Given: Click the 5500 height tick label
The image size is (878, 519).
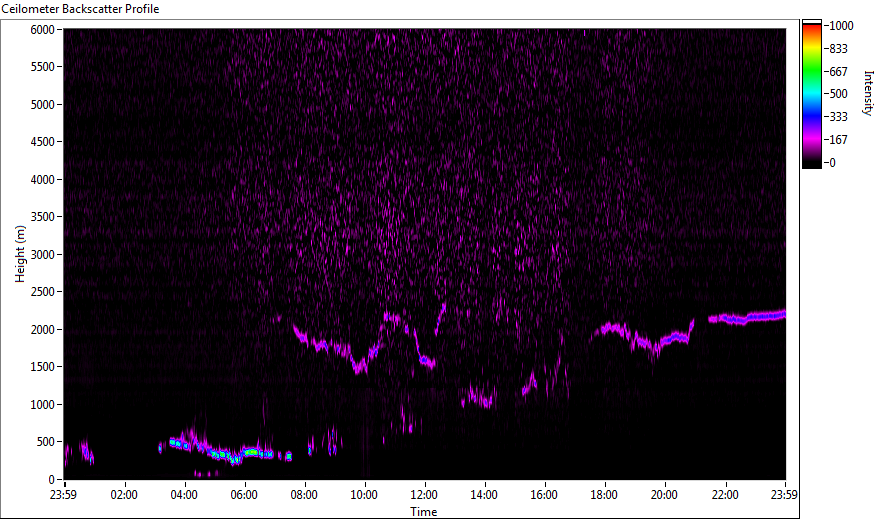Looking at the screenshot, I should 43,67.
